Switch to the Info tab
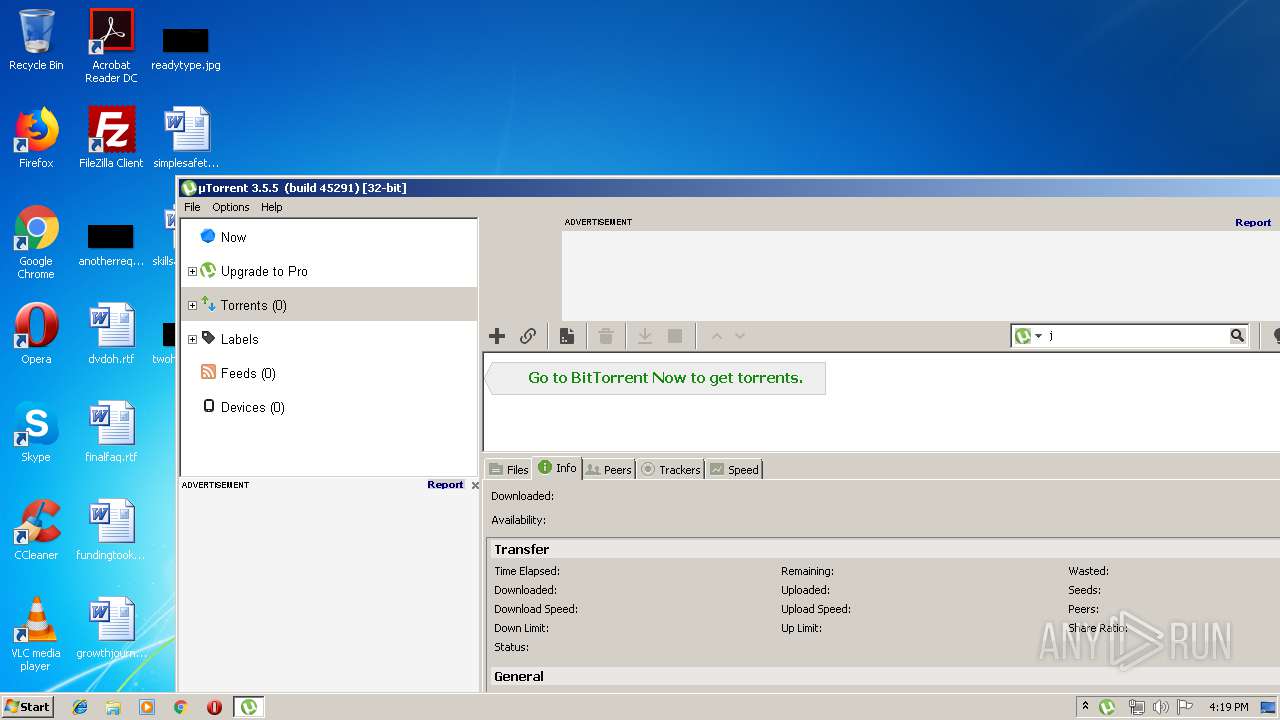The width and height of the screenshot is (1280, 720). [557, 467]
